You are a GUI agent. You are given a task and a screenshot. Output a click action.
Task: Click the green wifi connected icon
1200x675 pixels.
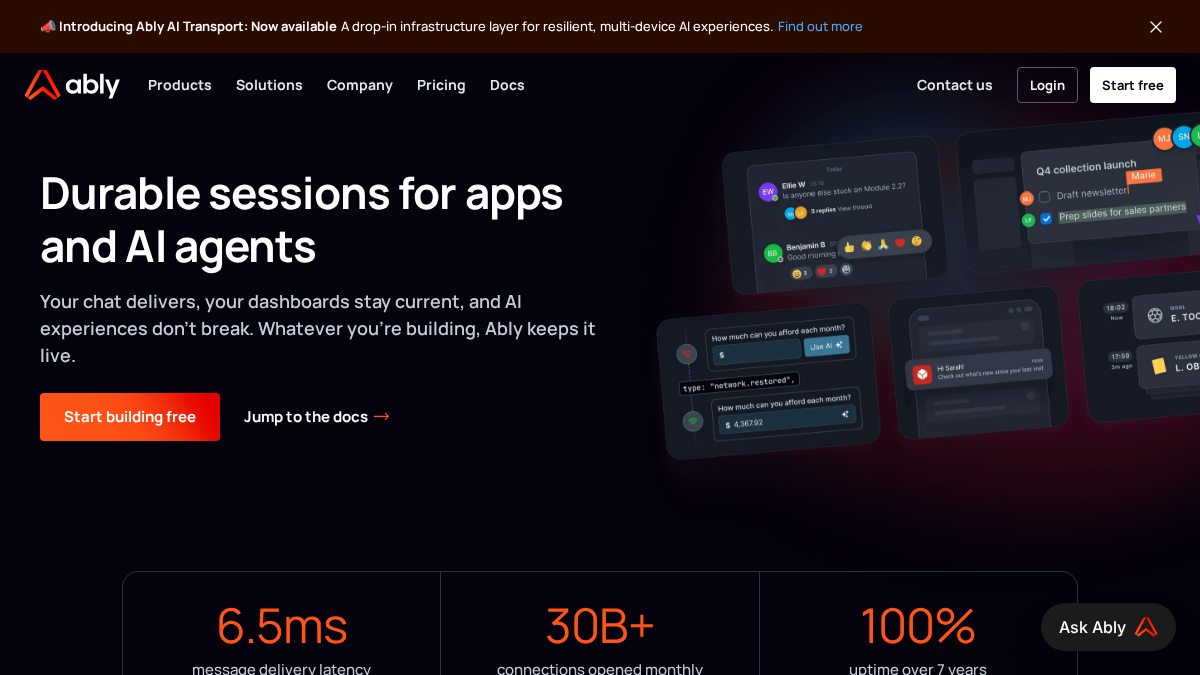[692, 421]
